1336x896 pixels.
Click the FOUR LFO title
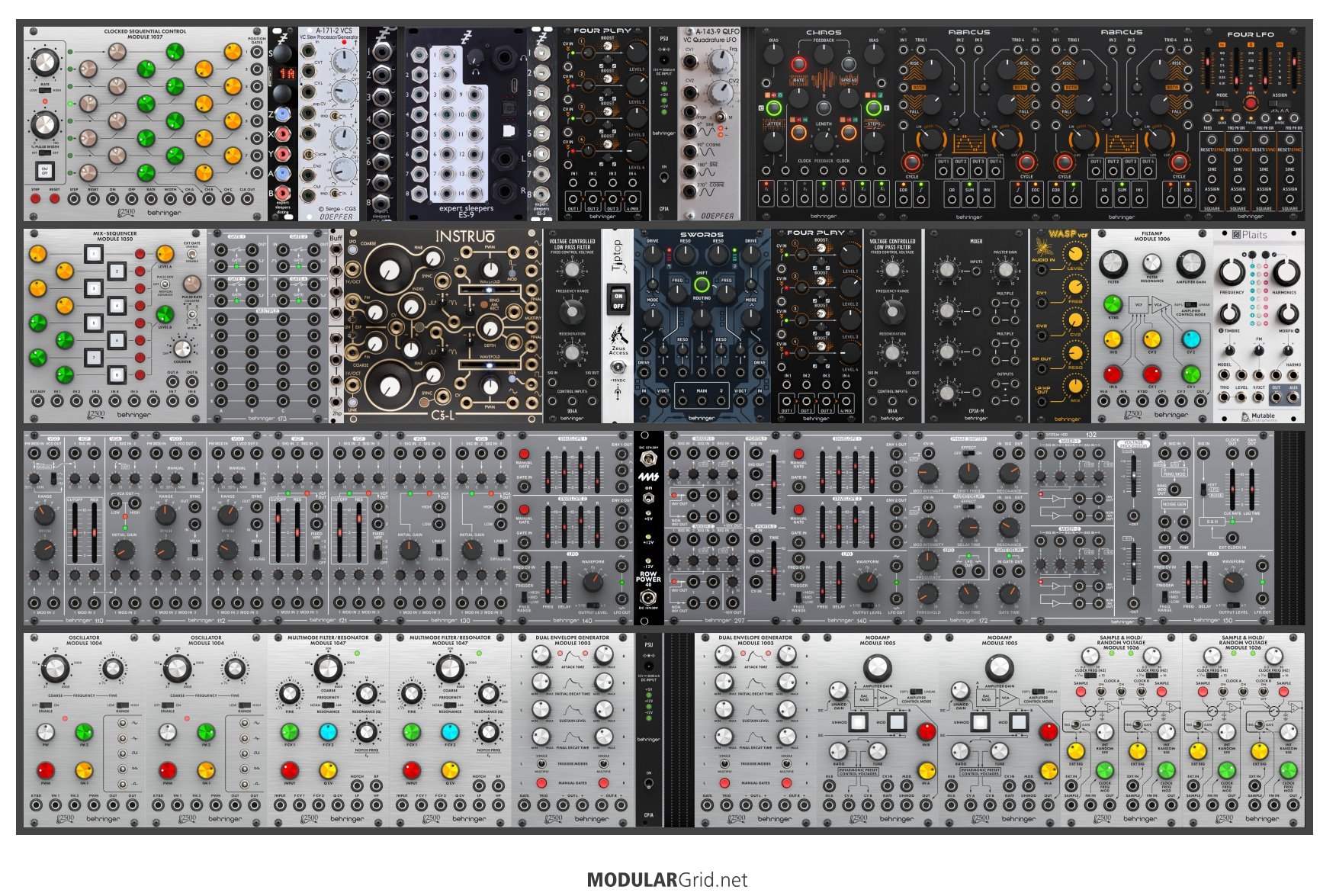point(1251,34)
